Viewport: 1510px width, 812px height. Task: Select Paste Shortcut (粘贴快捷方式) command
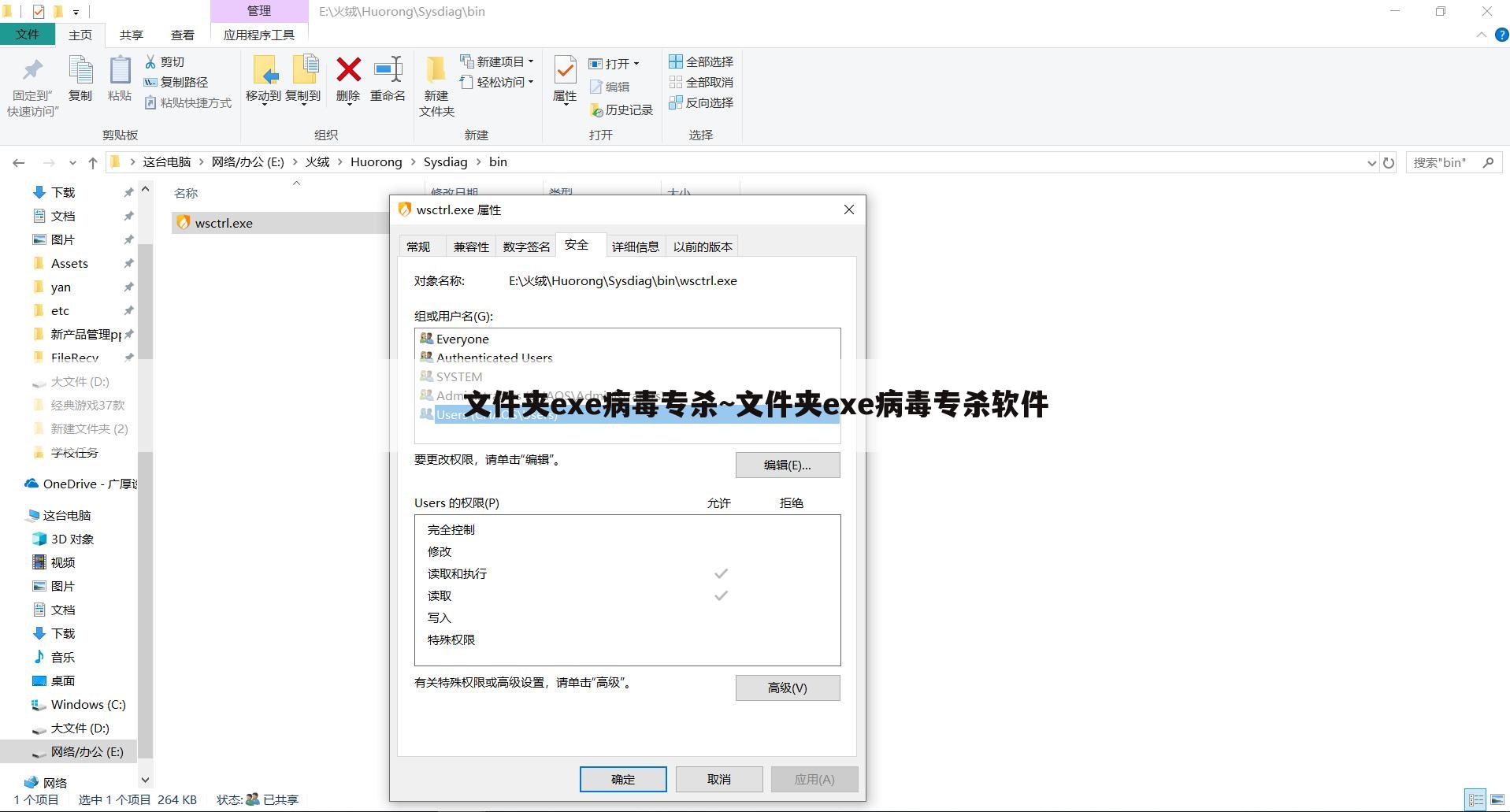tap(188, 102)
